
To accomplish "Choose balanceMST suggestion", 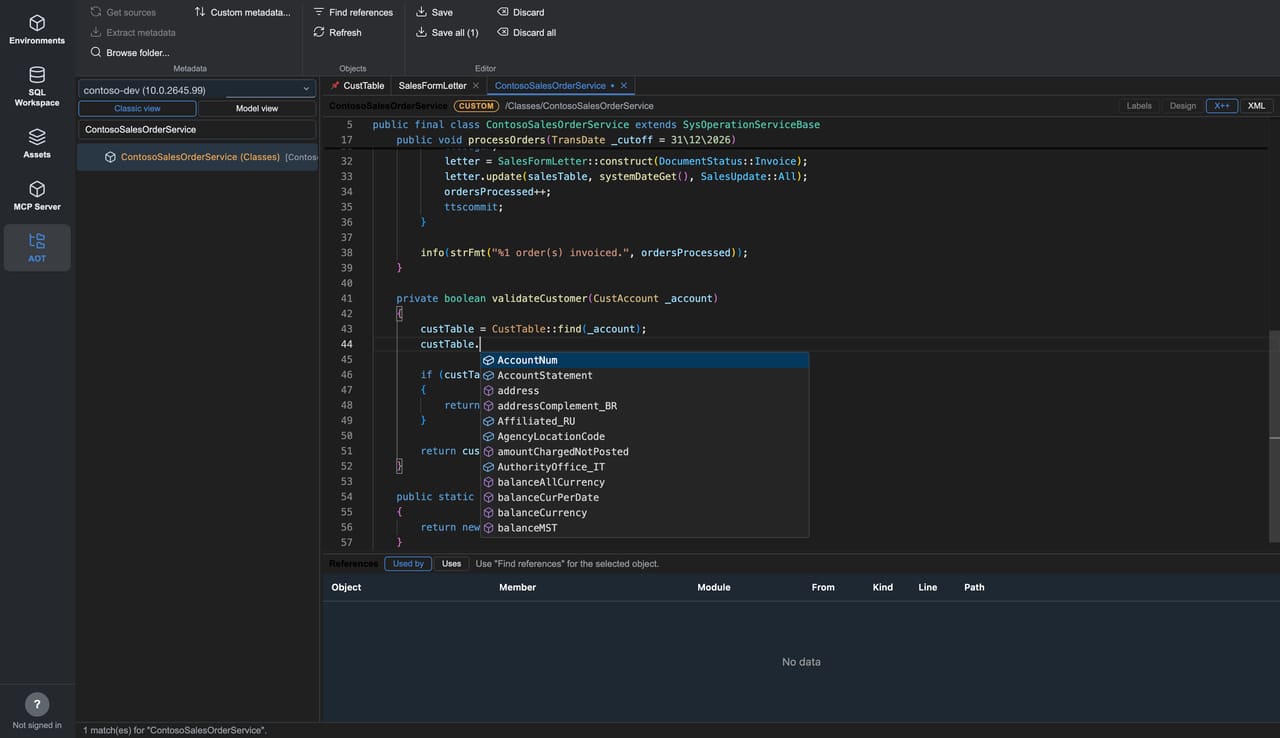I will [645, 528].
